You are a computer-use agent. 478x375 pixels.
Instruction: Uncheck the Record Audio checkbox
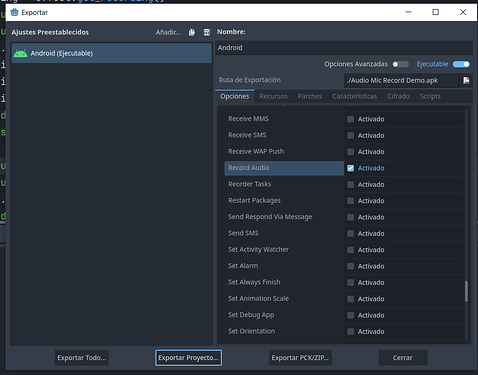tap(350, 168)
